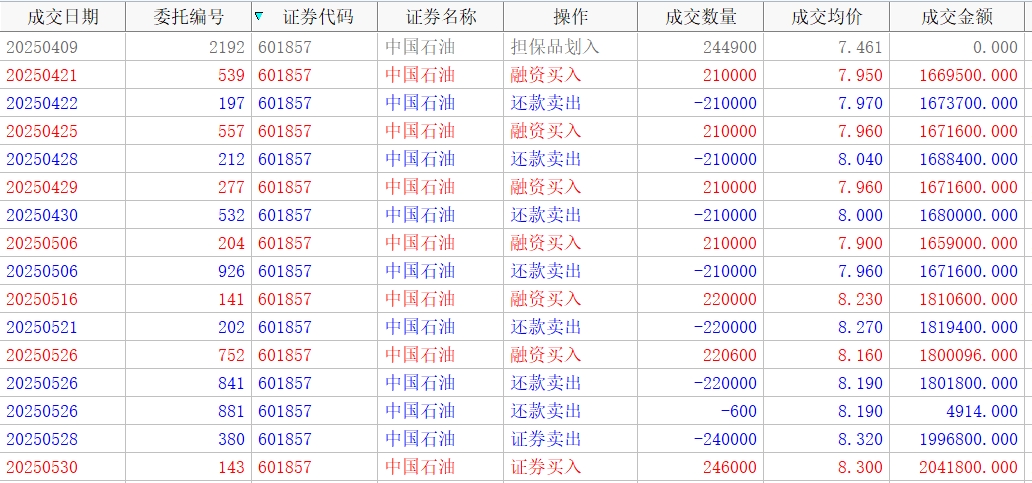Click the 成交均价 column header
Image resolution: width=1032 pixels, height=483 pixels.
click(827, 16)
